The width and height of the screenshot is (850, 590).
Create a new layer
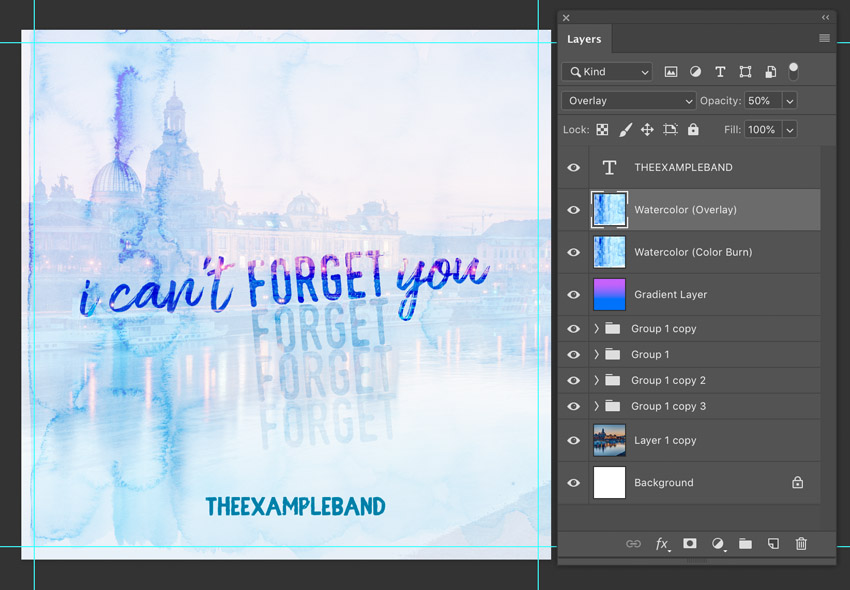click(773, 543)
